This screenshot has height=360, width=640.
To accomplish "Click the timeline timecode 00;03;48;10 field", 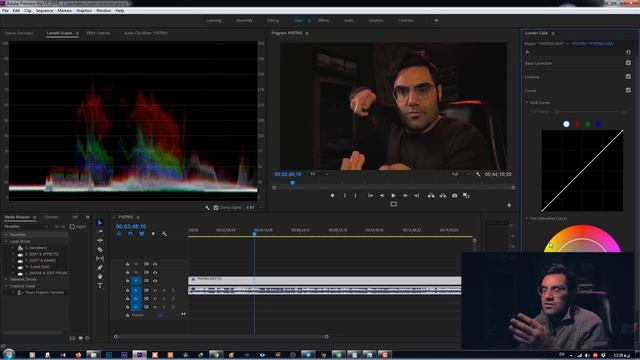I will pyautogui.click(x=131, y=226).
